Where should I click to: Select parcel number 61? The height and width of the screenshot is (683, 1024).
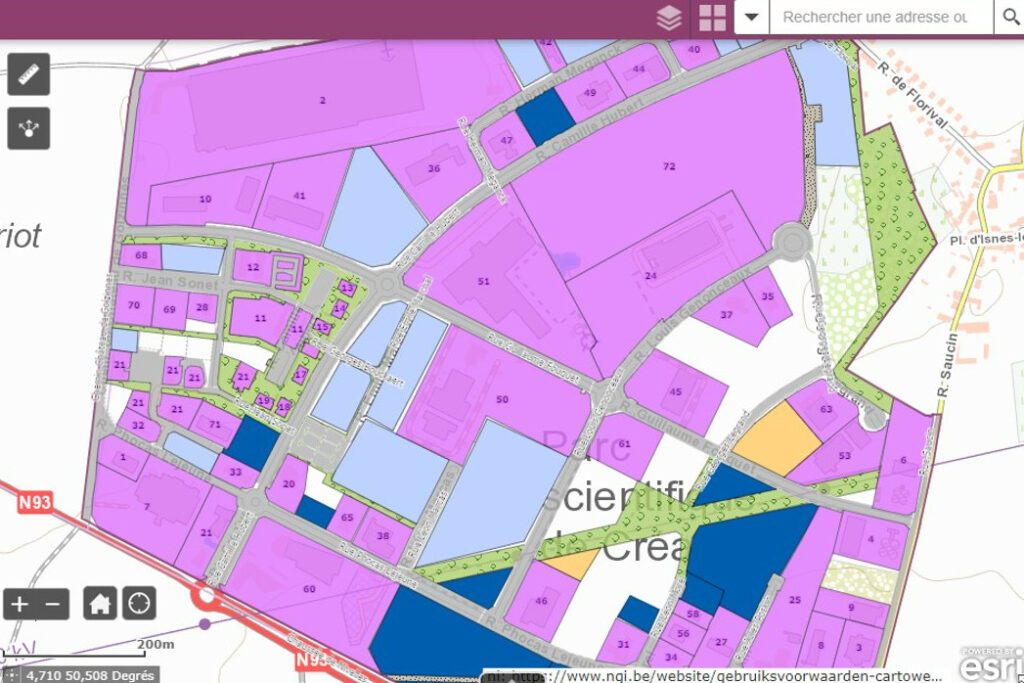click(624, 444)
